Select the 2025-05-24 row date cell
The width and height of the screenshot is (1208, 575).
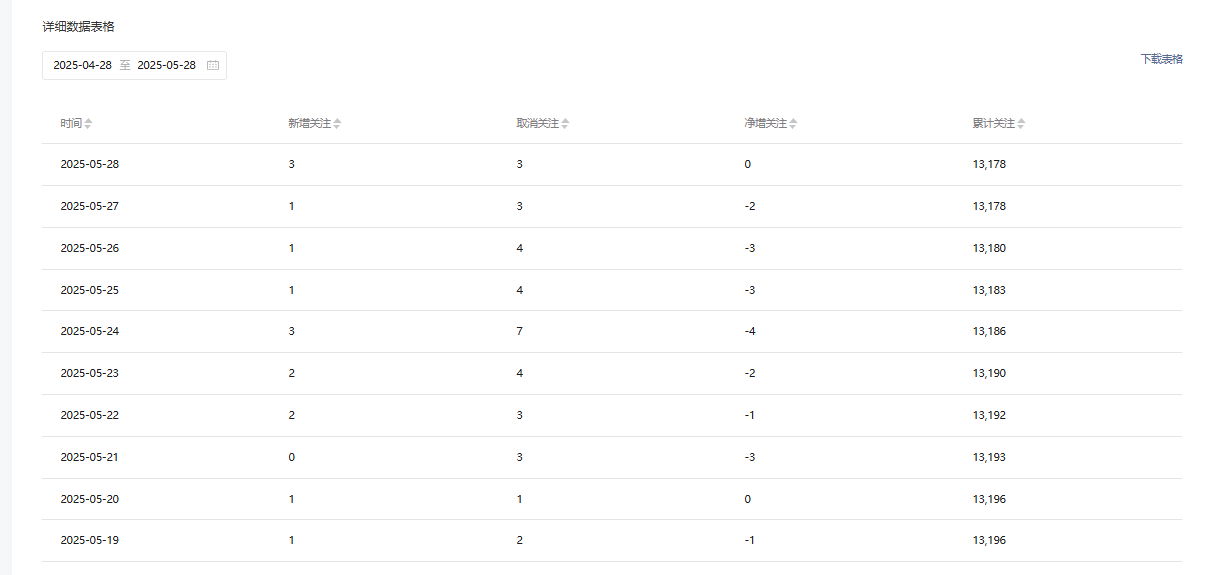pyautogui.click(x=89, y=331)
